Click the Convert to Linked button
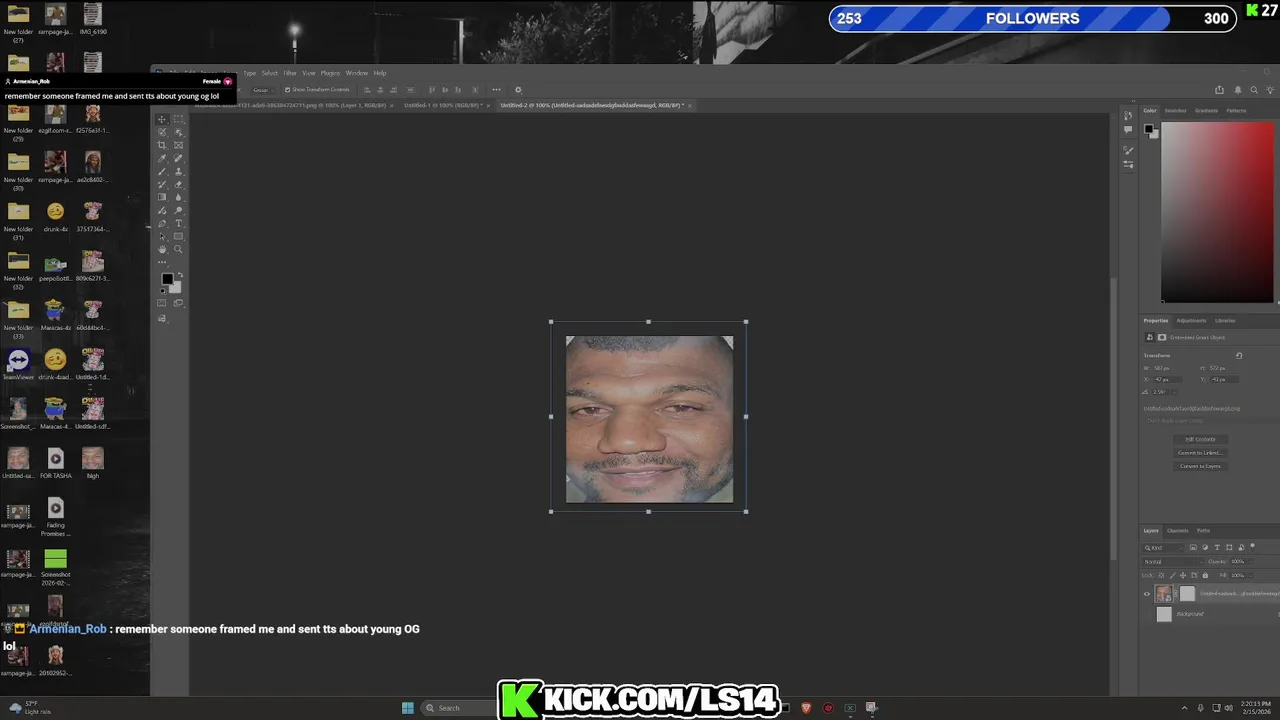Viewport: 1280px width, 720px height. coord(1201,453)
